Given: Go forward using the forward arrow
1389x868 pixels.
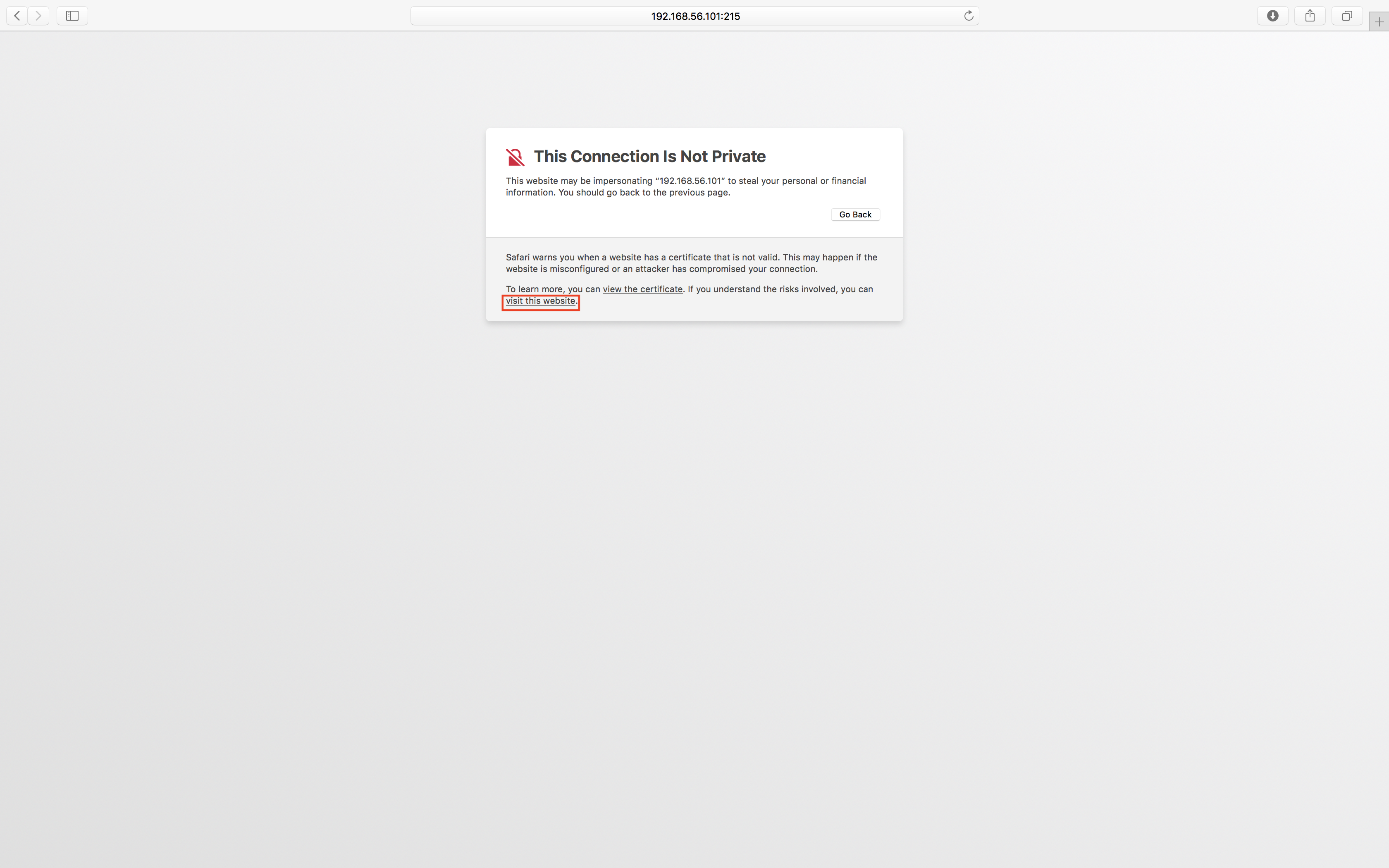Looking at the screenshot, I should (38, 16).
